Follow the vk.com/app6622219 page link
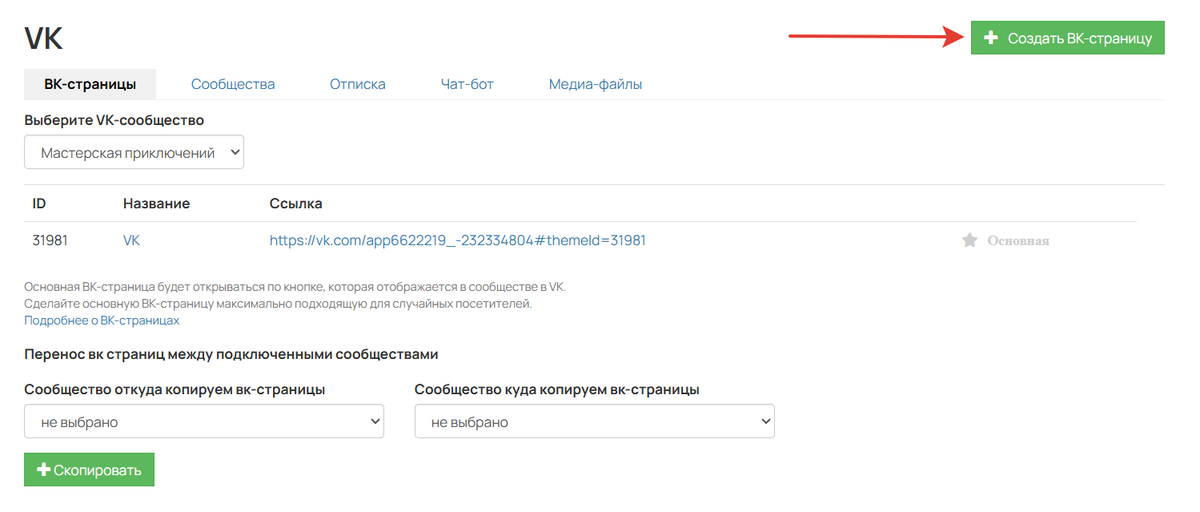 [x=458, y=240]
